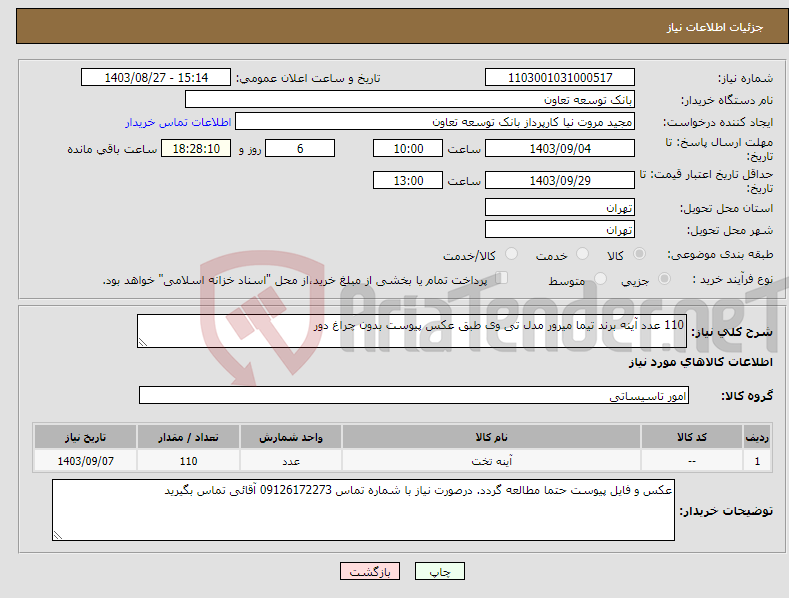Click the آینه تخت item name cell
This screenshot has height=598, width=789.
point(491,461)
